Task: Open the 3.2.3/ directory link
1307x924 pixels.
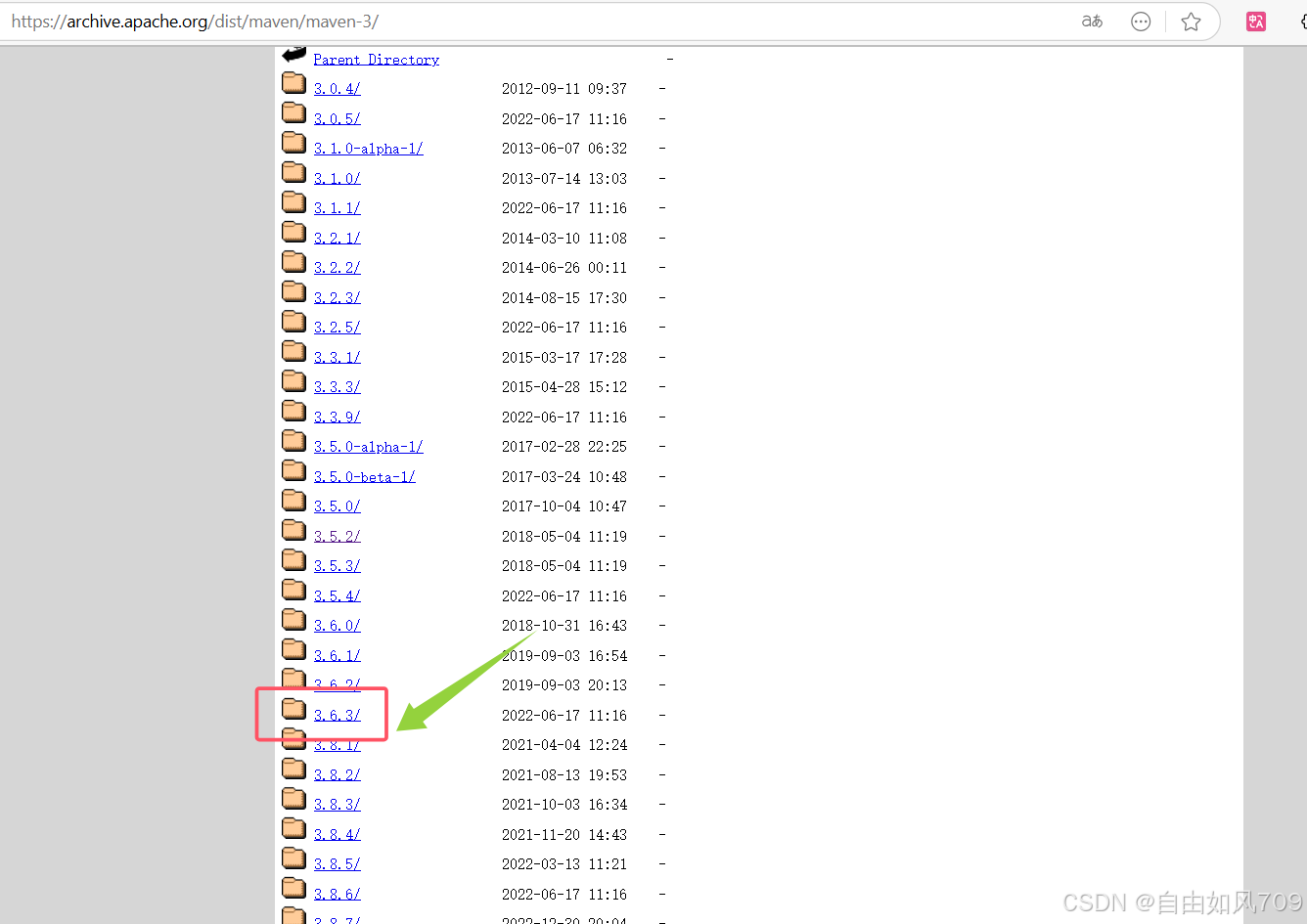Action: 338,298
